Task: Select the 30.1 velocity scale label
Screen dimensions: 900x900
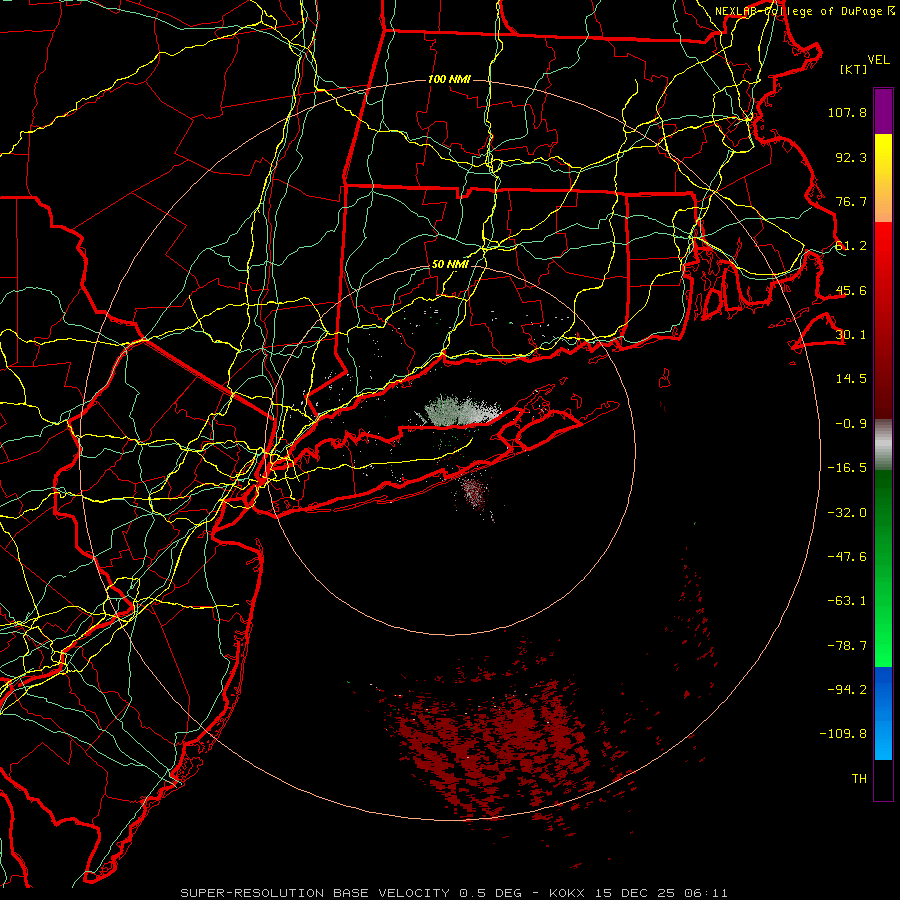Action: pos(851,335)
